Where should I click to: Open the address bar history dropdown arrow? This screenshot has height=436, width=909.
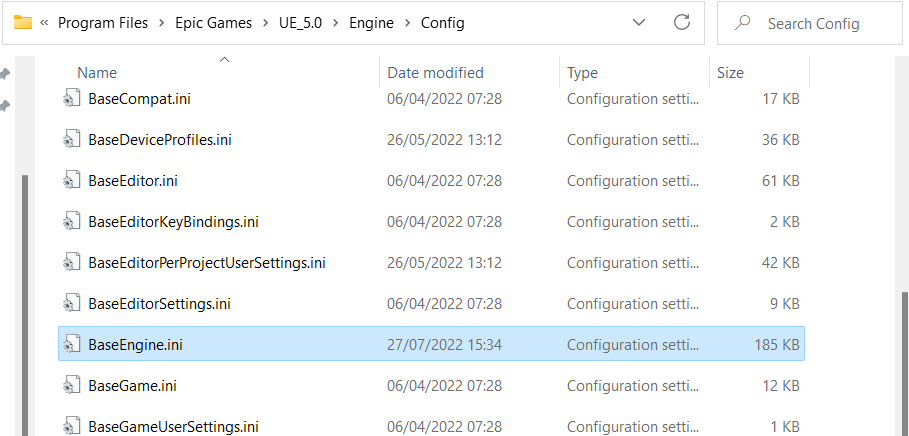click(638, 23)
